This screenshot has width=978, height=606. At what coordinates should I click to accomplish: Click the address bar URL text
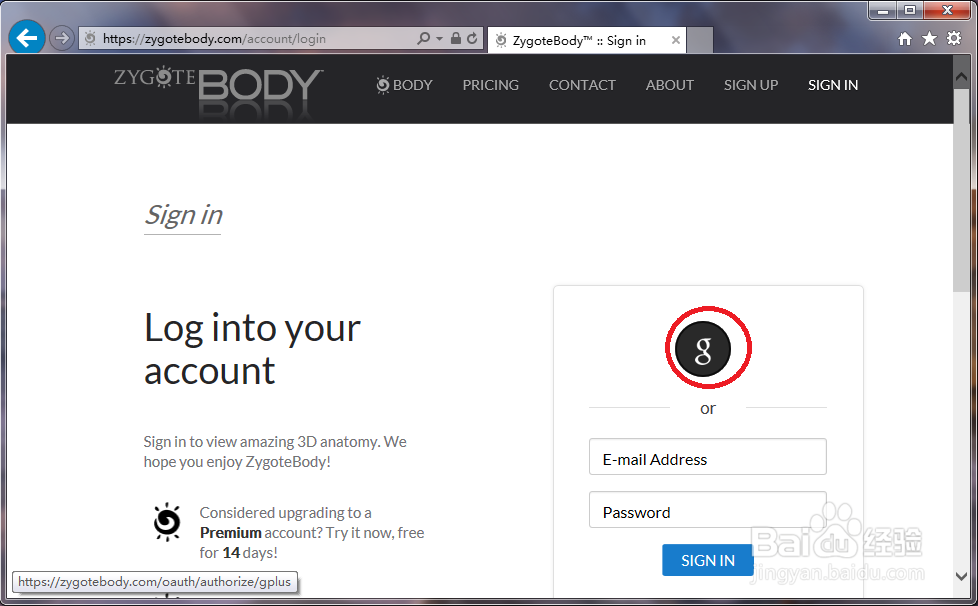214,39
